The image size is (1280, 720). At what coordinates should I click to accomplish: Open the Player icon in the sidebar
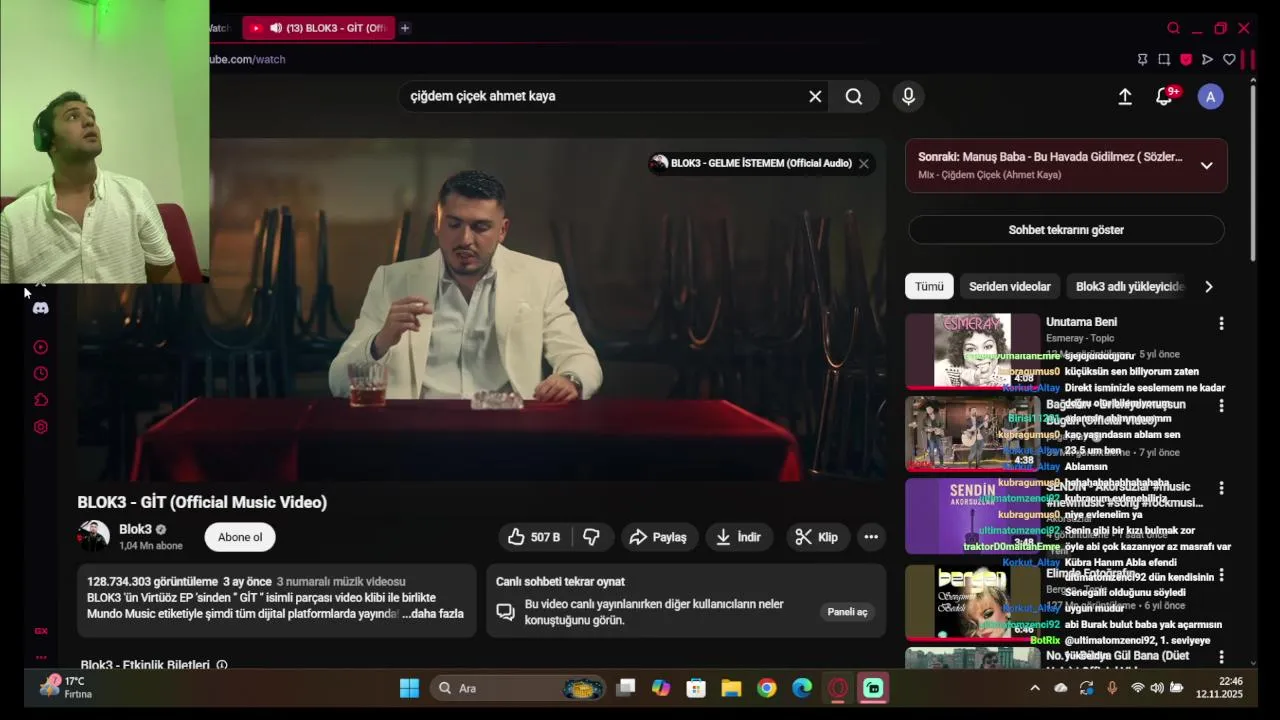[x=40, y=347]
